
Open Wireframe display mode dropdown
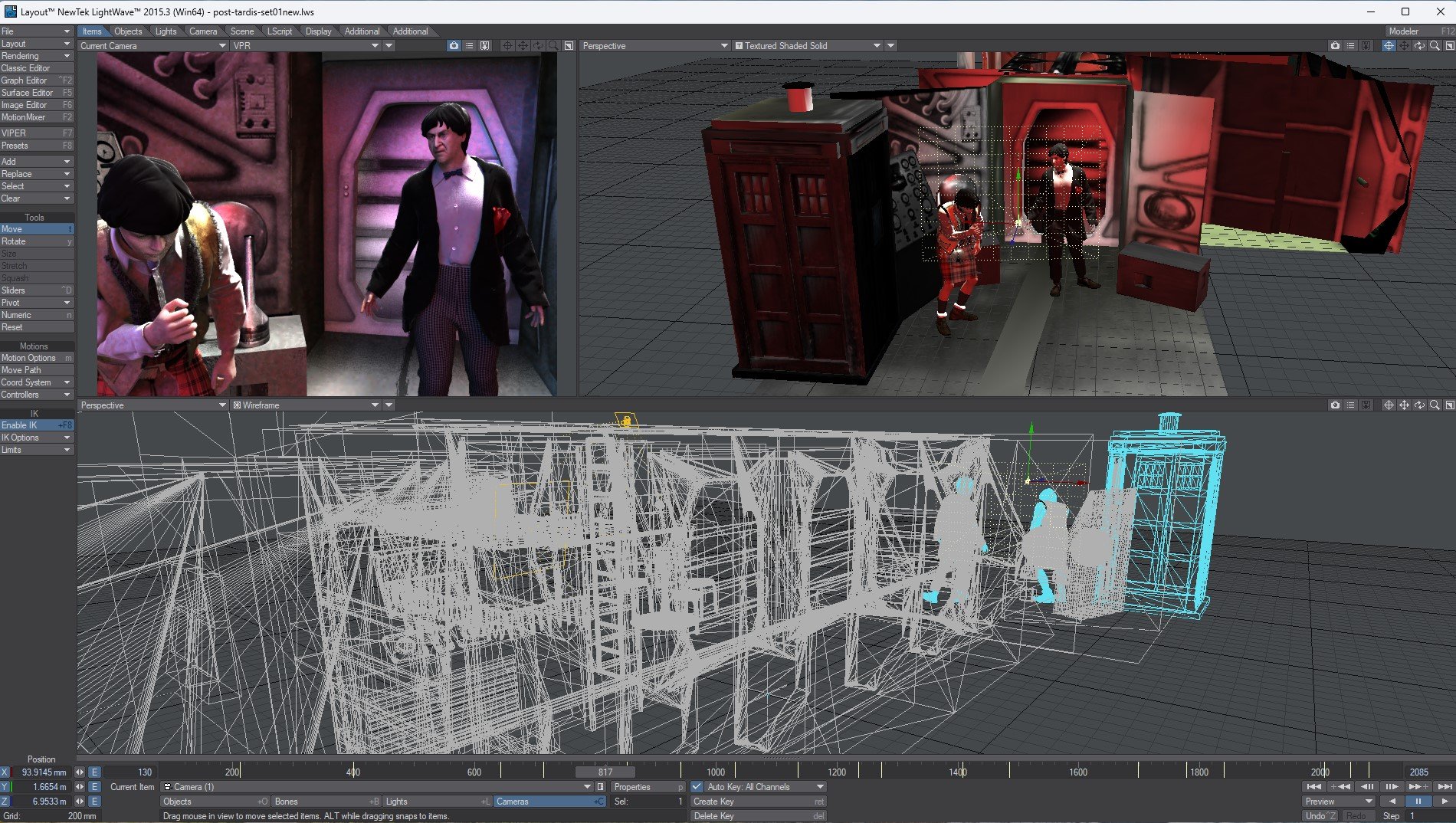[306, 405]
